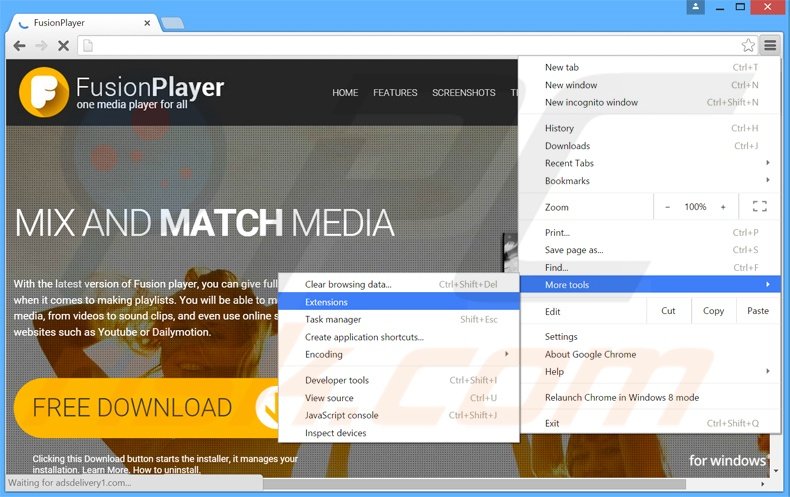Increase zoom with the plus button
This screenshot has width=790, height=497.
coord(723,207)
